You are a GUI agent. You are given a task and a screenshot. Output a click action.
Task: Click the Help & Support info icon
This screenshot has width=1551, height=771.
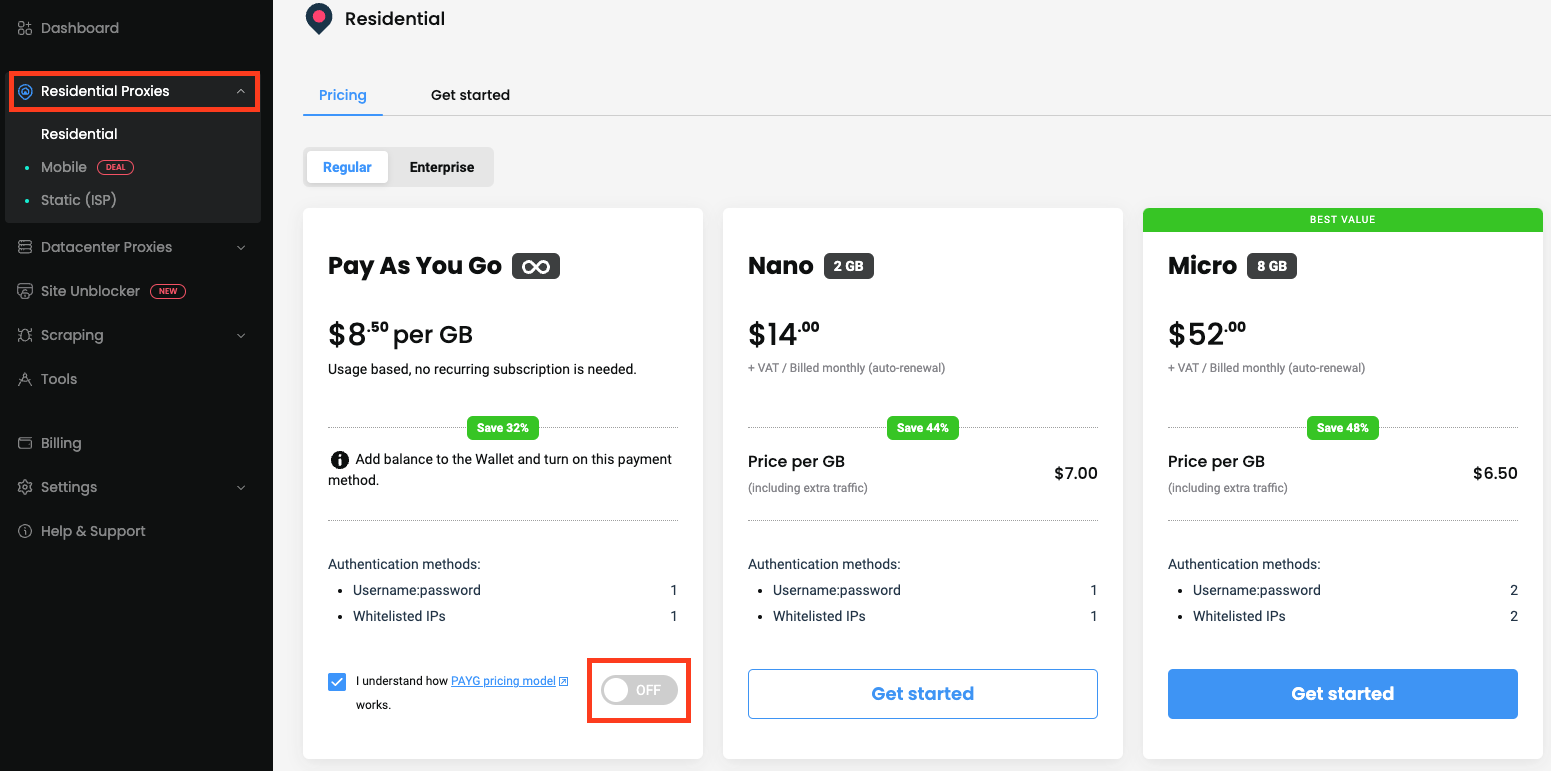25,531
